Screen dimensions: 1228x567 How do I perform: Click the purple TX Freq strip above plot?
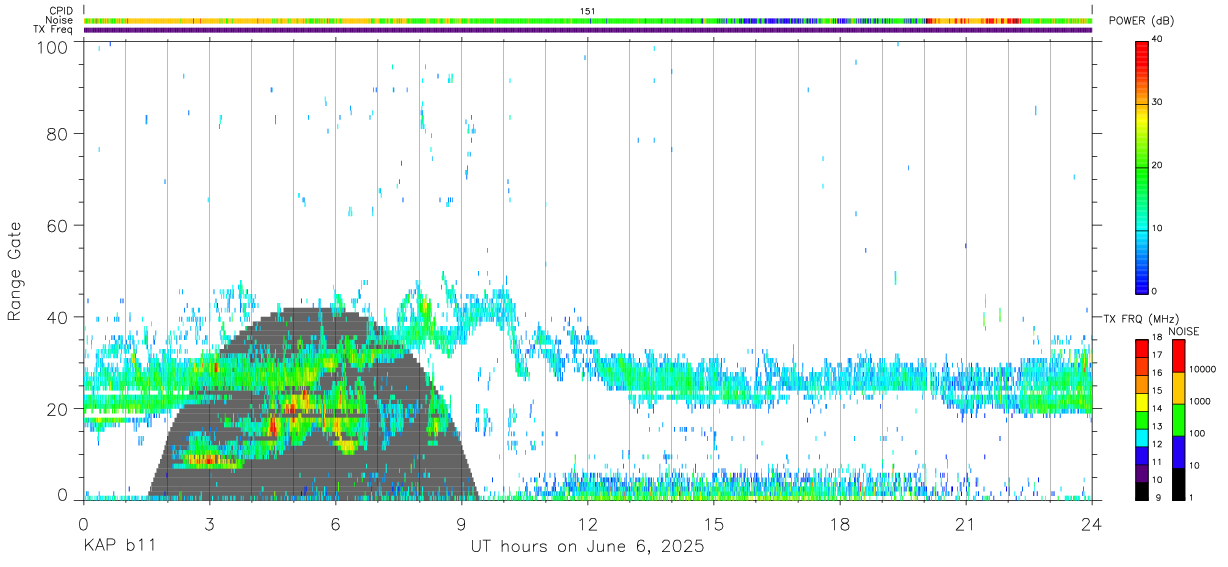(x=588, y=30)
